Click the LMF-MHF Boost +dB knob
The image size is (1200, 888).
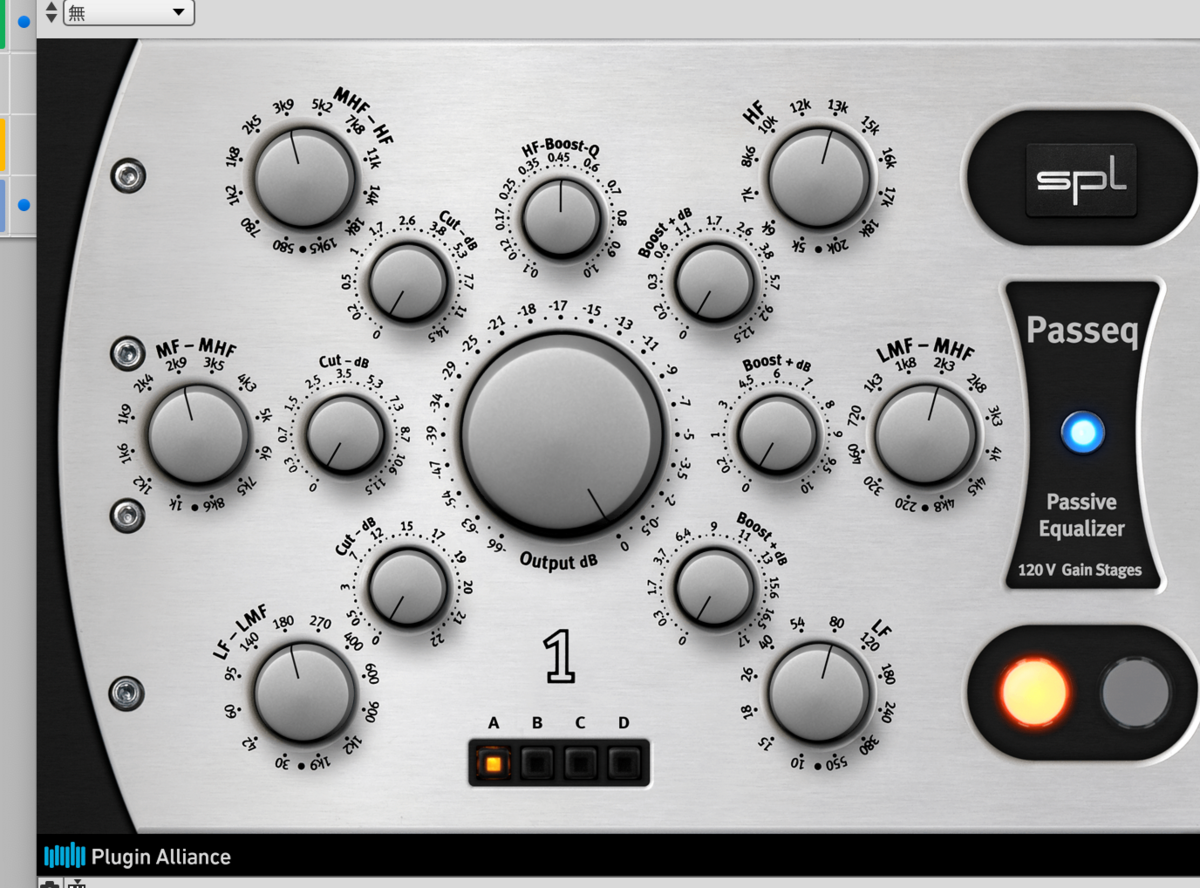pos(777,434)
